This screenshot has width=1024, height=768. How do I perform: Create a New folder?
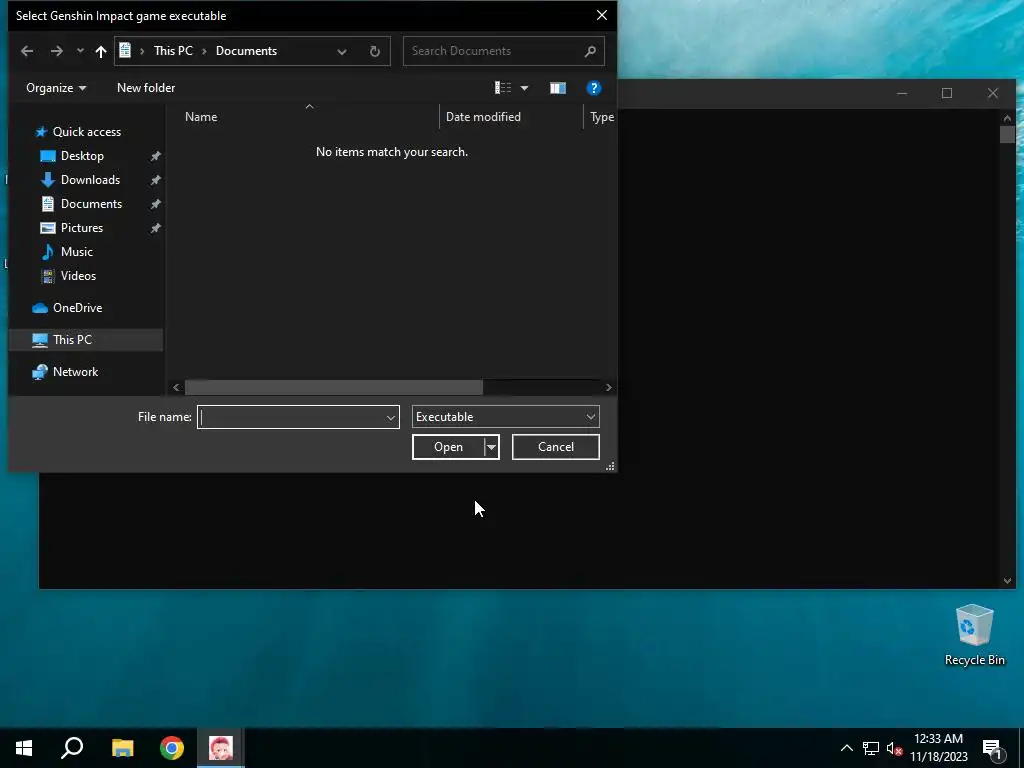point(146,88)
